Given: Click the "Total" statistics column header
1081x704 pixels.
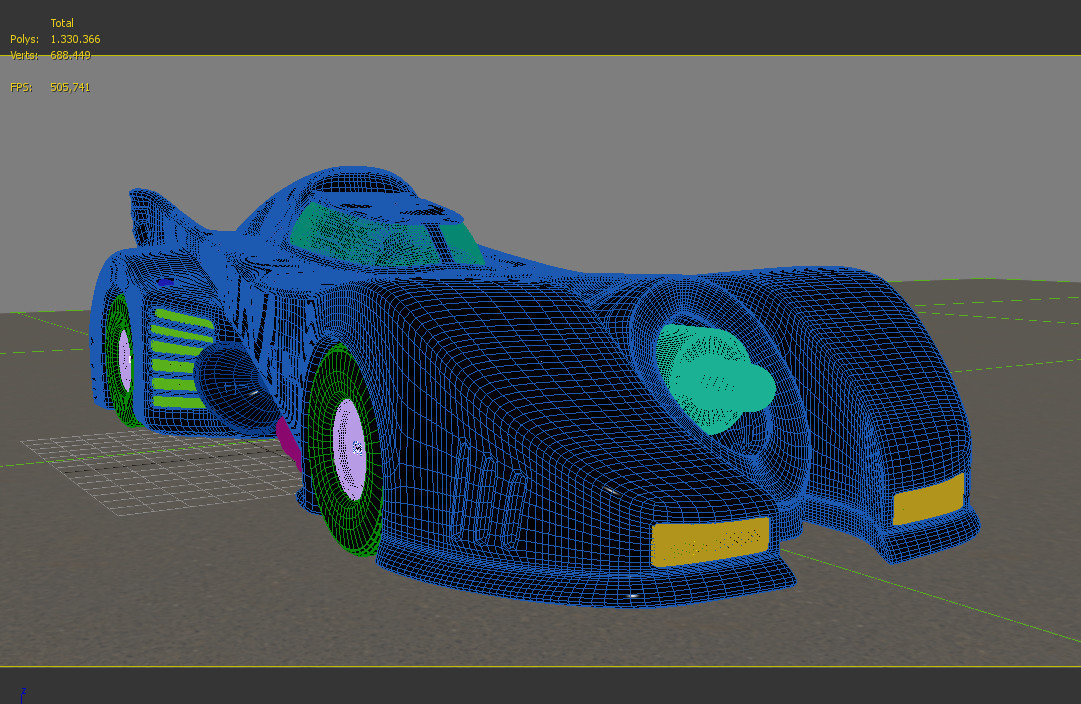Looking at the screenshot, I should tap(61, 23).
